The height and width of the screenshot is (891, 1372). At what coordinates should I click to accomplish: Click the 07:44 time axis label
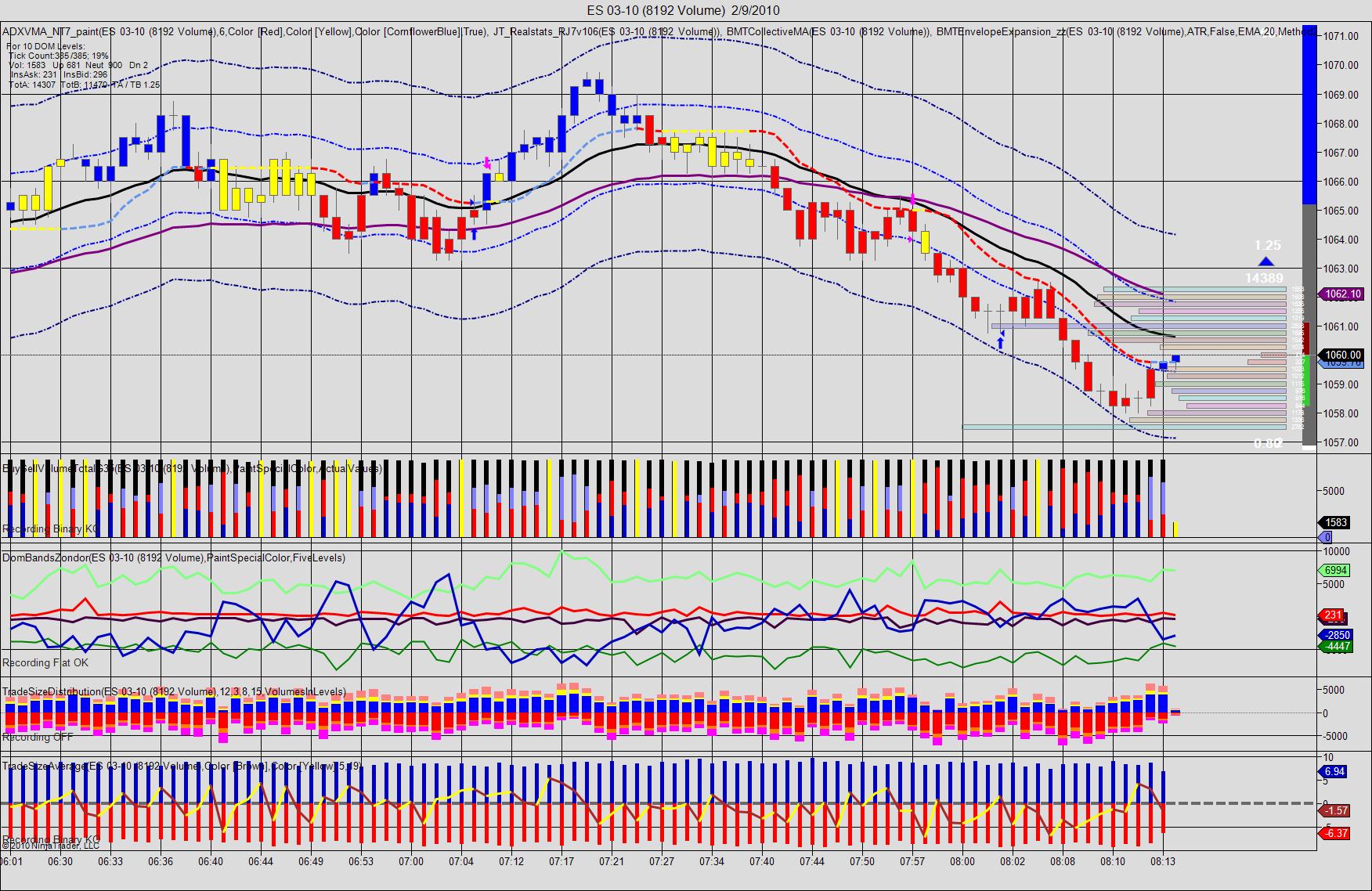tap(812, 861)
